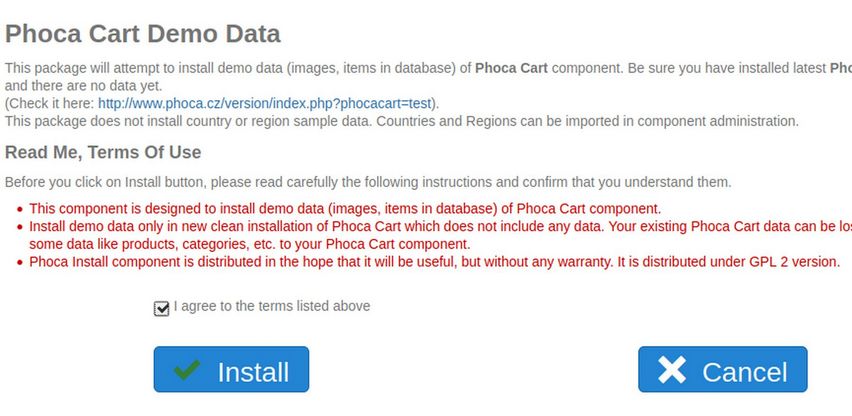Viewport: 852px width, 416px height.
Task: Click the 'I agree to the terms listed above' label
Action: point(272,306)
